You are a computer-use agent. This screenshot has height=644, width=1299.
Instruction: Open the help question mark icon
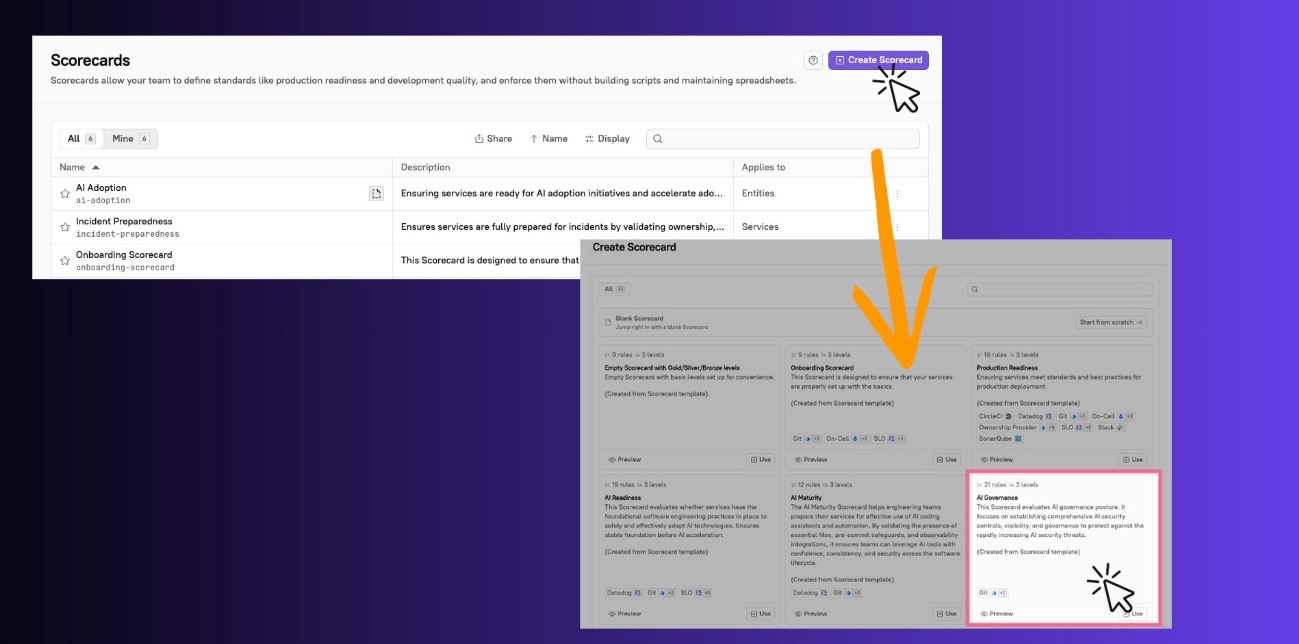point(813,60)
